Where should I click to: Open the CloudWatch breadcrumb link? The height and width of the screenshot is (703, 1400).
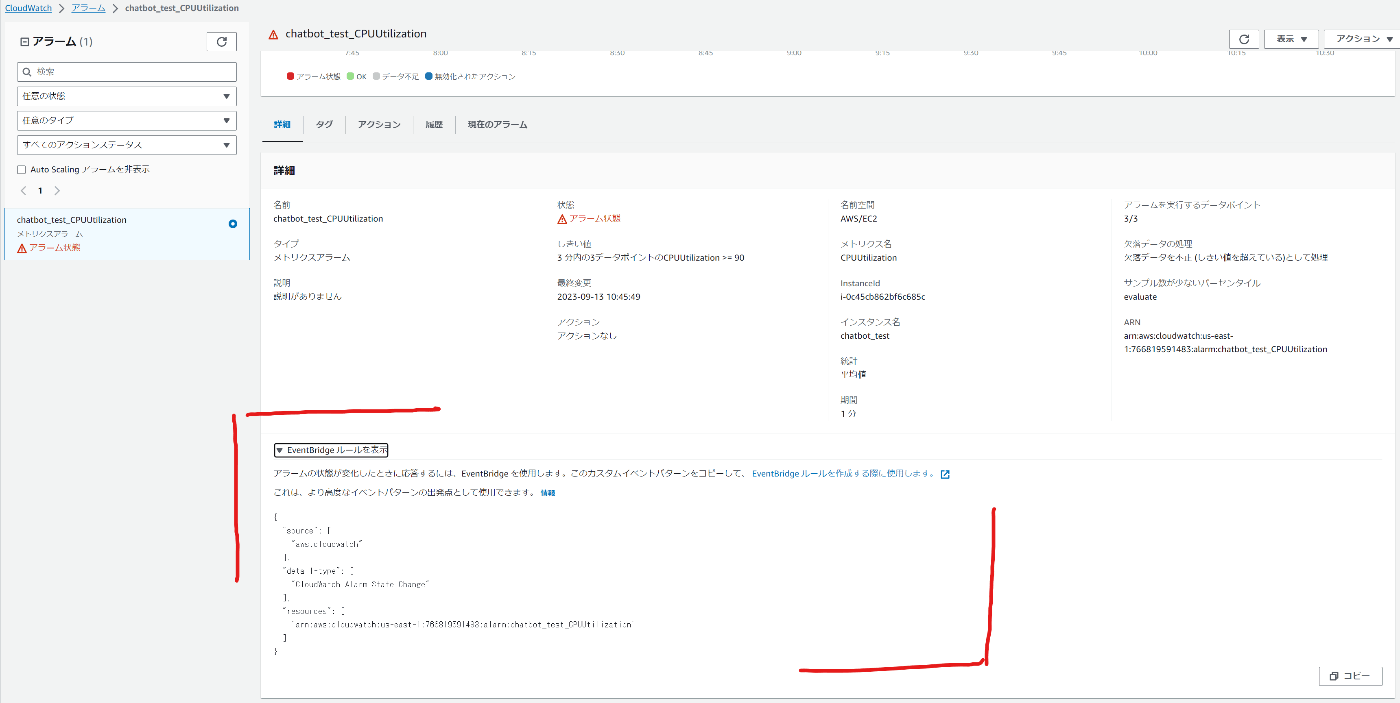28,8
